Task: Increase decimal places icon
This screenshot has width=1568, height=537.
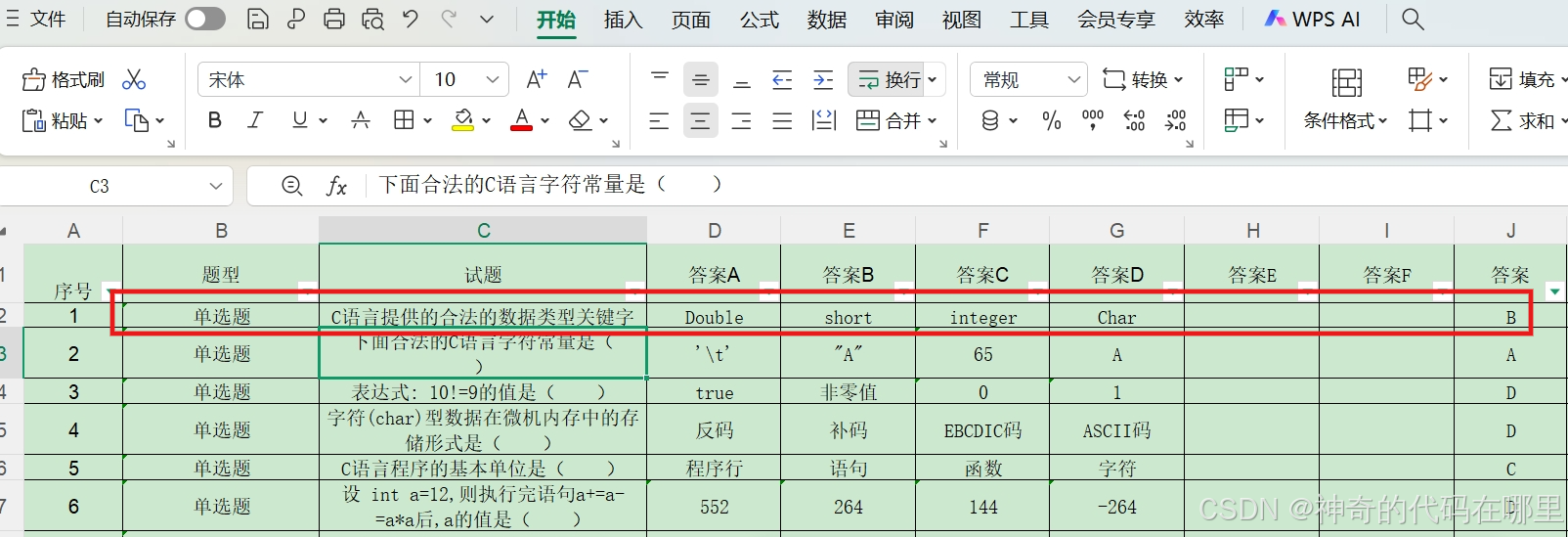Action: pyautogui.click(x=1134, y=120)
